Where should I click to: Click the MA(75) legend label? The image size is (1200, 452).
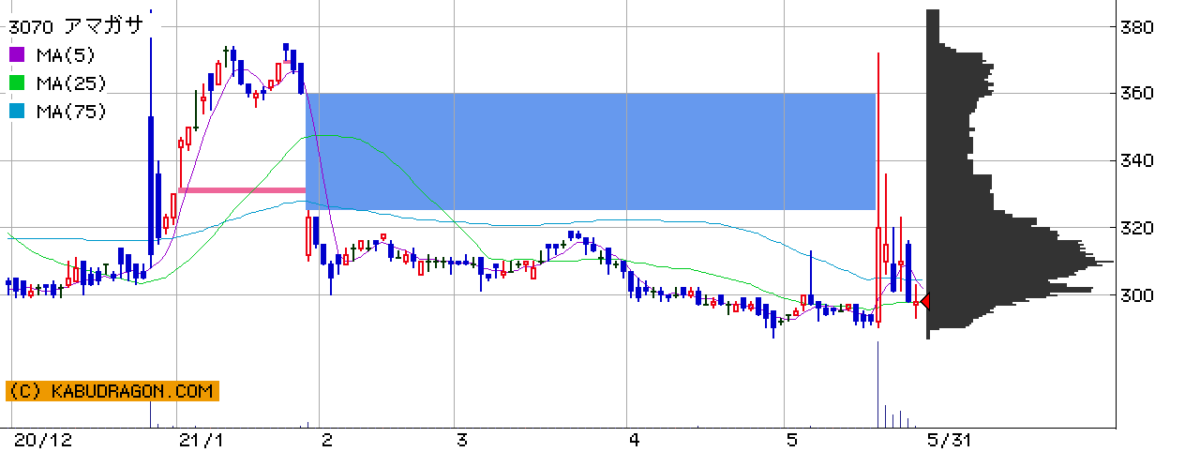69,111
